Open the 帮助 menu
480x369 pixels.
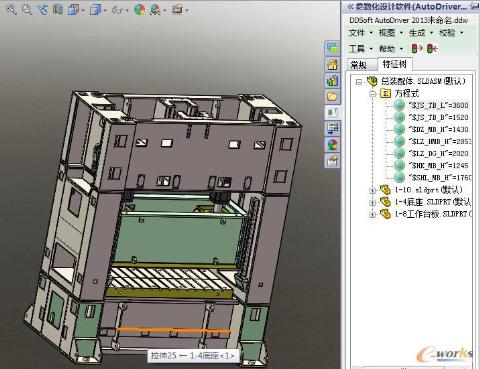pos(390,49)
